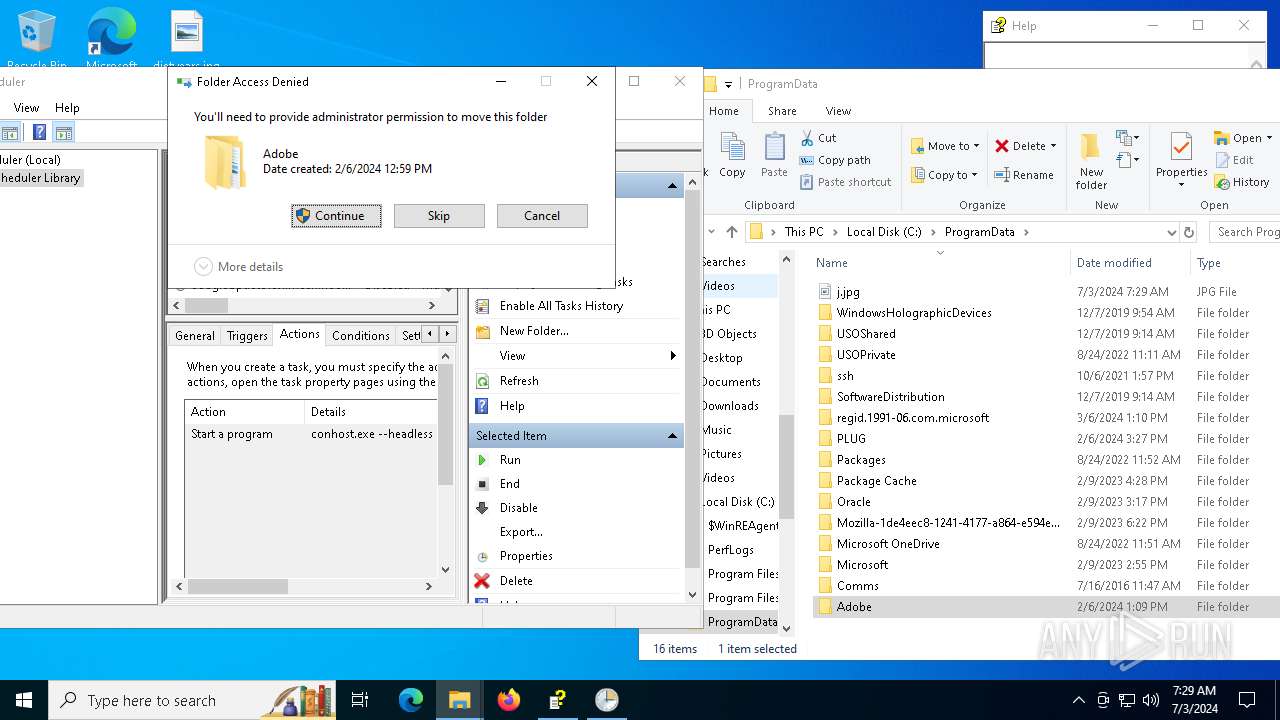Click taskbar search box
The image size is (1280, 720).
[x=192, y=700]
